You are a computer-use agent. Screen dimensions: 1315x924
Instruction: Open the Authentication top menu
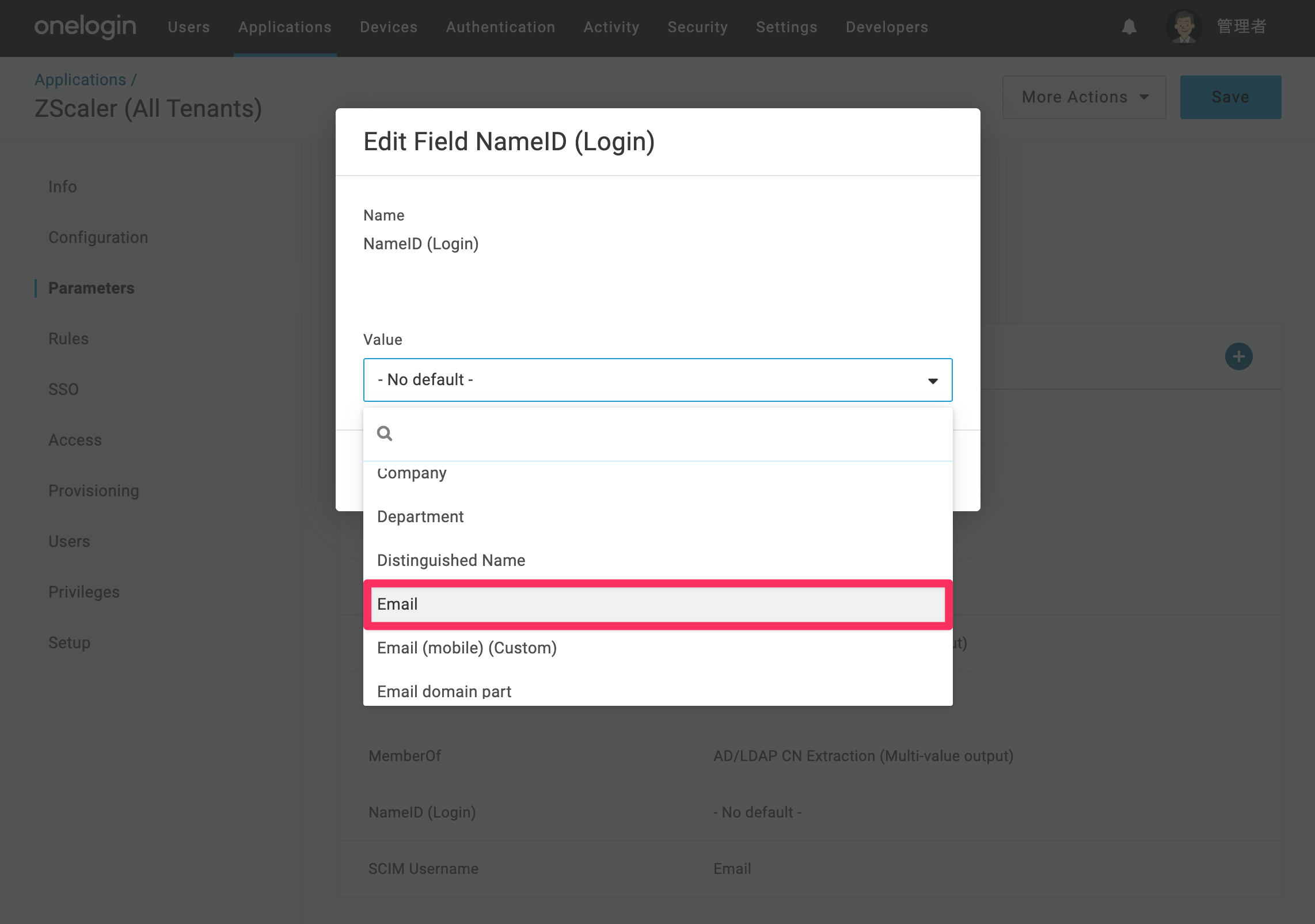[500, 27]
